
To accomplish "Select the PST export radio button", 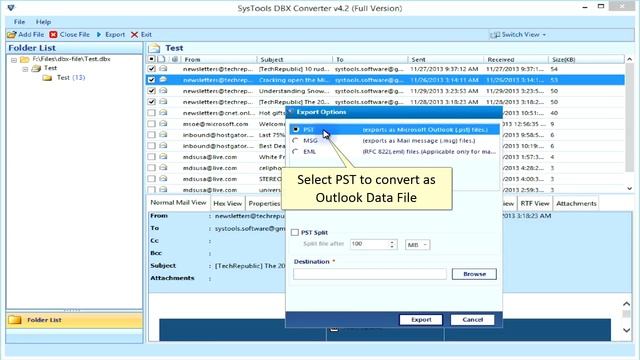I will (x=296, y=129).
